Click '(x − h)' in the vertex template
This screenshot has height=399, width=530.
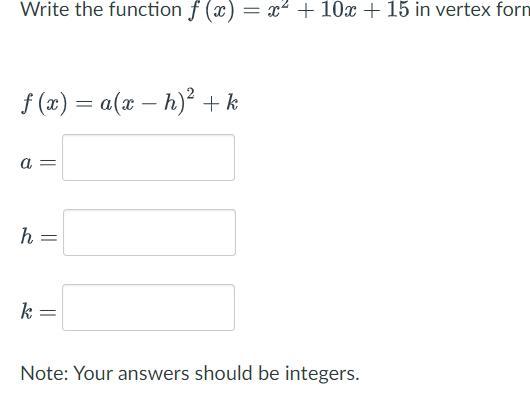(x=150, y=103)
